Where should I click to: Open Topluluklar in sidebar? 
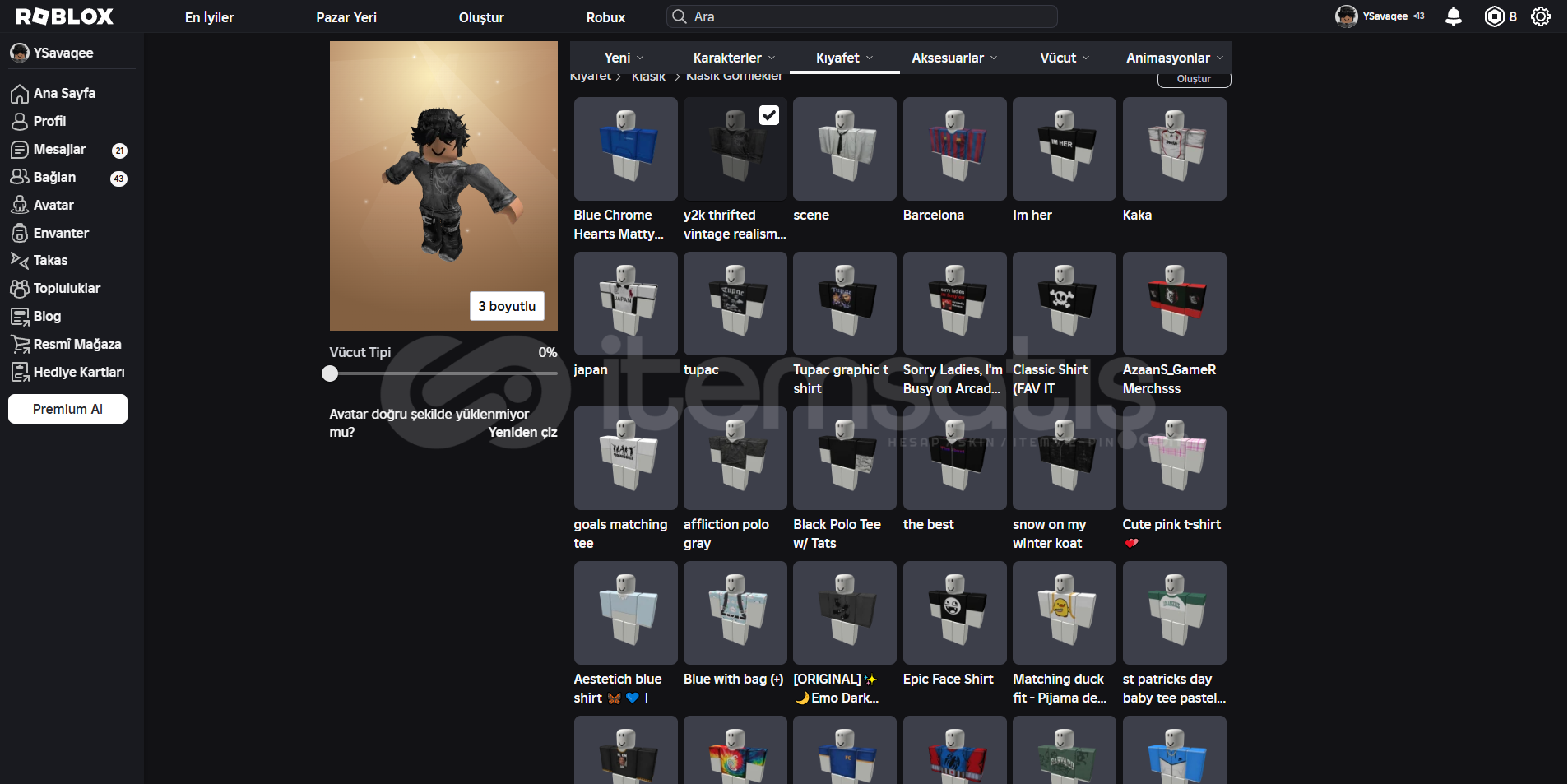[55, 288]
